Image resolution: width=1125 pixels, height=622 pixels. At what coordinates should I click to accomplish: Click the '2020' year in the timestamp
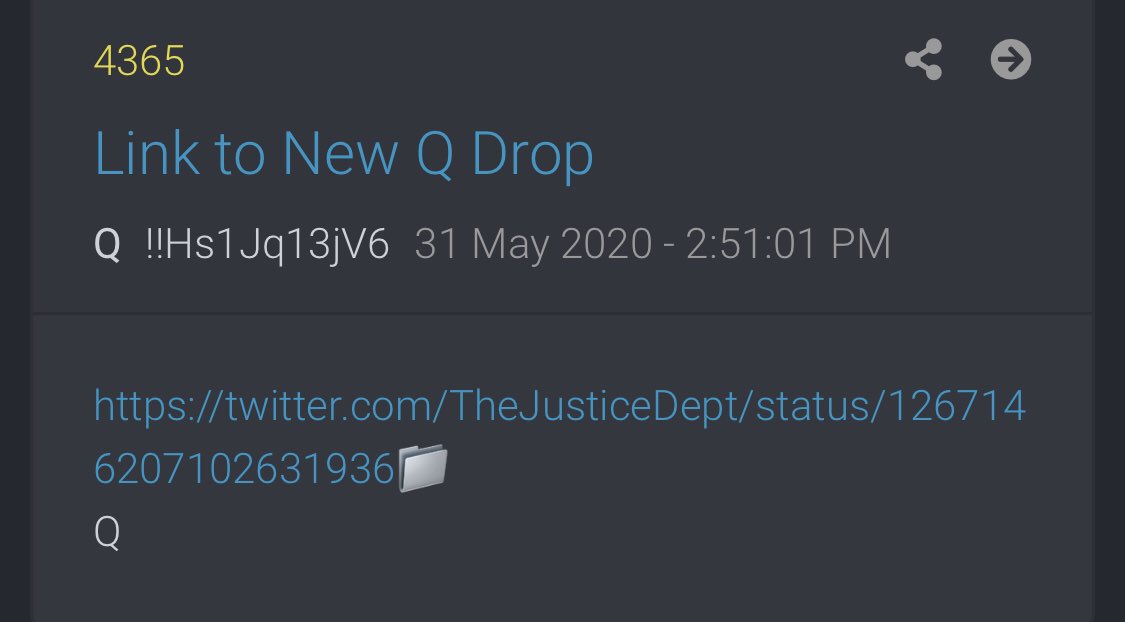tap(606, 245)
